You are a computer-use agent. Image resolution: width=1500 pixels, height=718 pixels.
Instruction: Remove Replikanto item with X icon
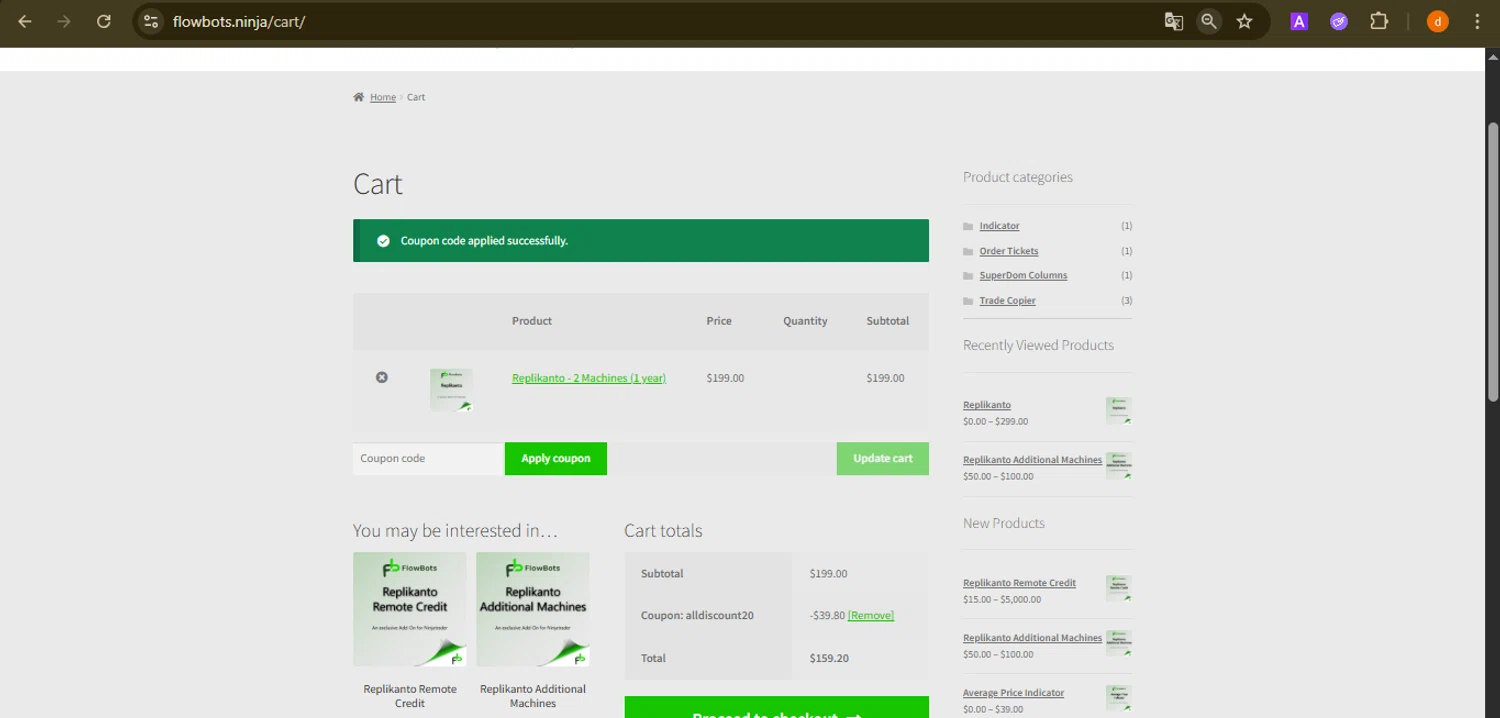pos(381,377)
